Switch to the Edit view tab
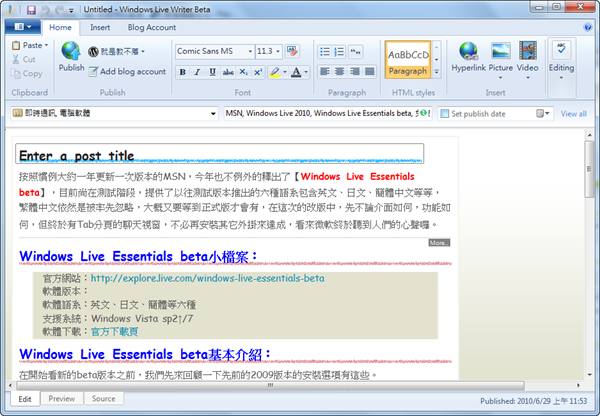 25,399
